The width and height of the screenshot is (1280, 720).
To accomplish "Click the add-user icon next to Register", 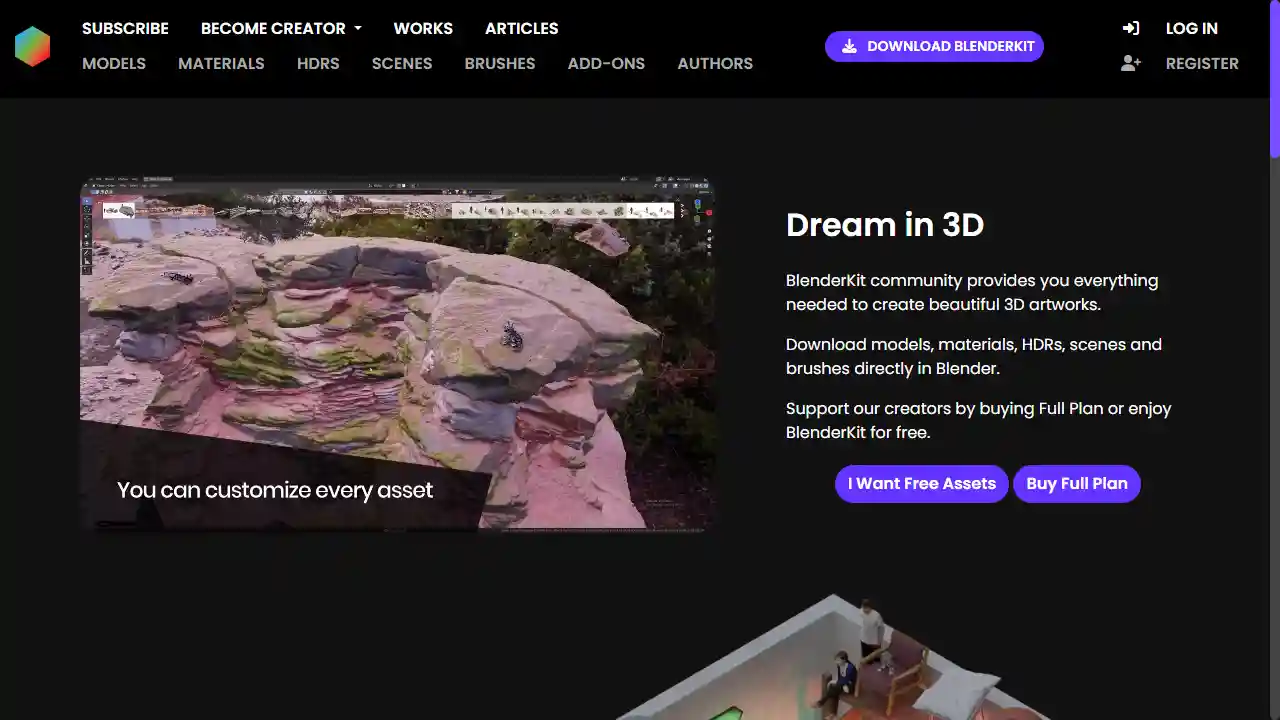I will pyautogui.click(x=1130, y=63).
